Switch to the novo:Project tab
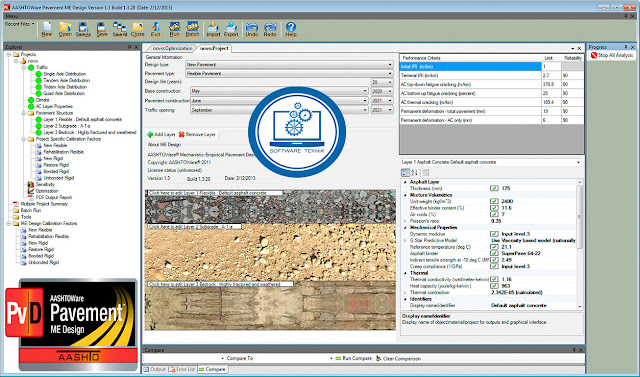 214,48
